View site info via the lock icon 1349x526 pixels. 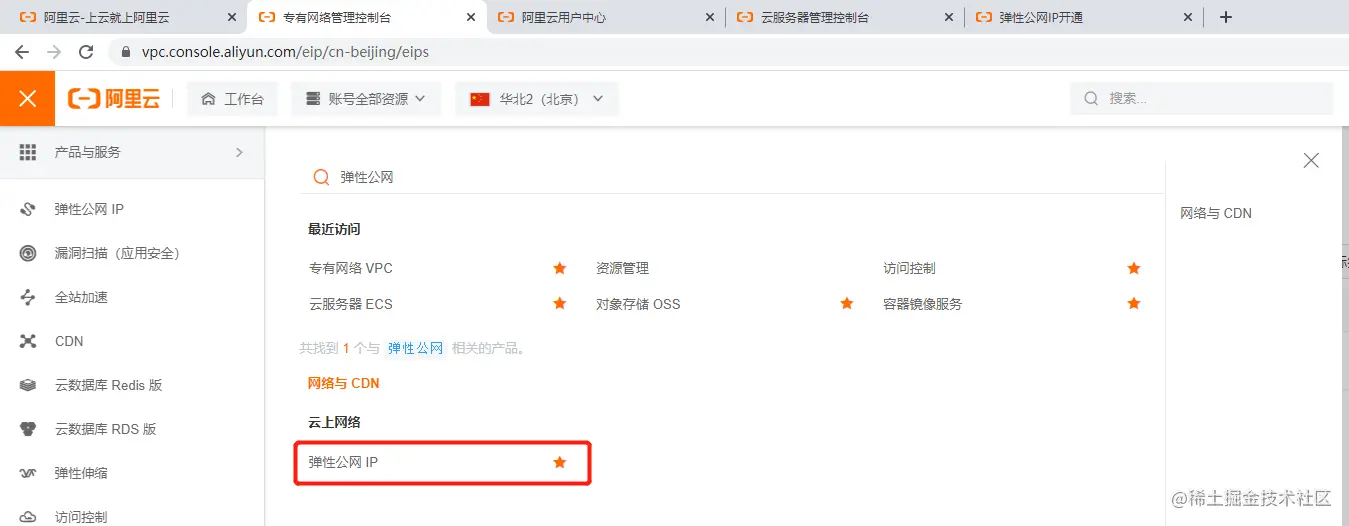[125, 51]
